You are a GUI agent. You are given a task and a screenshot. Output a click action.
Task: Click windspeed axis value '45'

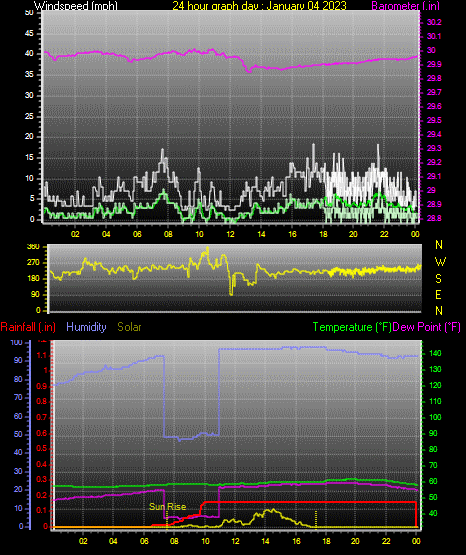pyautogui.click(x=29, y=34)
